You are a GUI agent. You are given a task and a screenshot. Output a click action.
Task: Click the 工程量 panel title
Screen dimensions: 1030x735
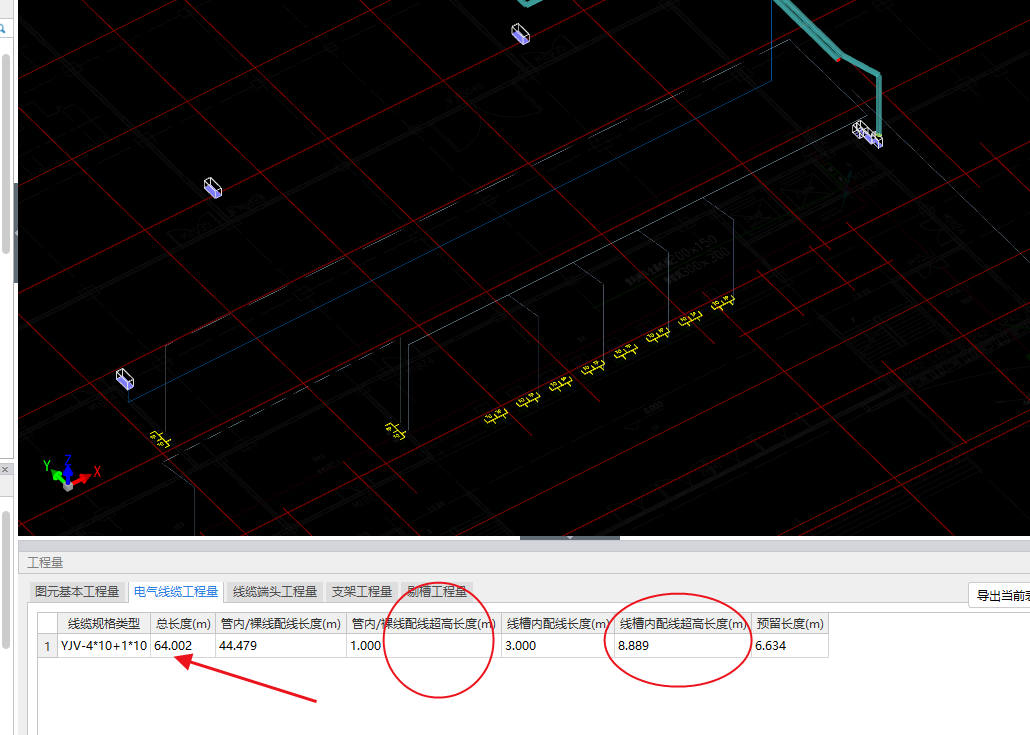click(x=45, y=562)
